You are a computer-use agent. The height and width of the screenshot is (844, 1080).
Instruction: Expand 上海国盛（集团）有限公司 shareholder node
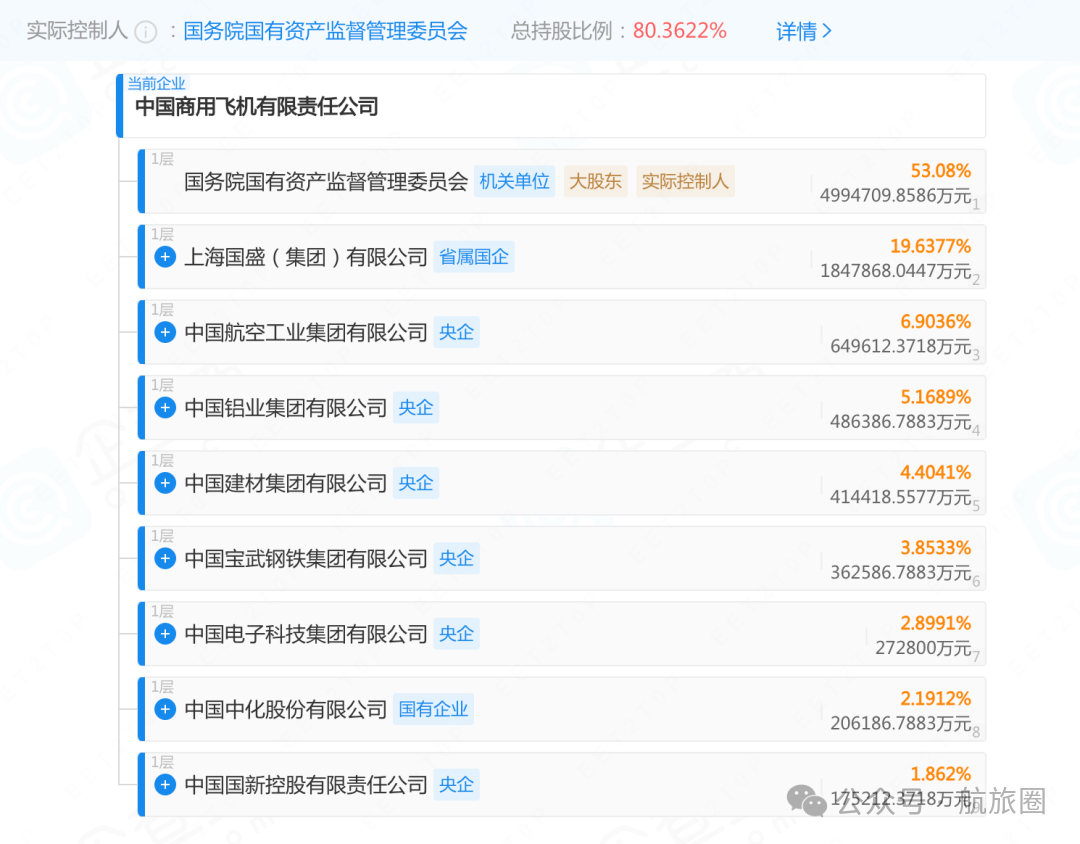165,257
